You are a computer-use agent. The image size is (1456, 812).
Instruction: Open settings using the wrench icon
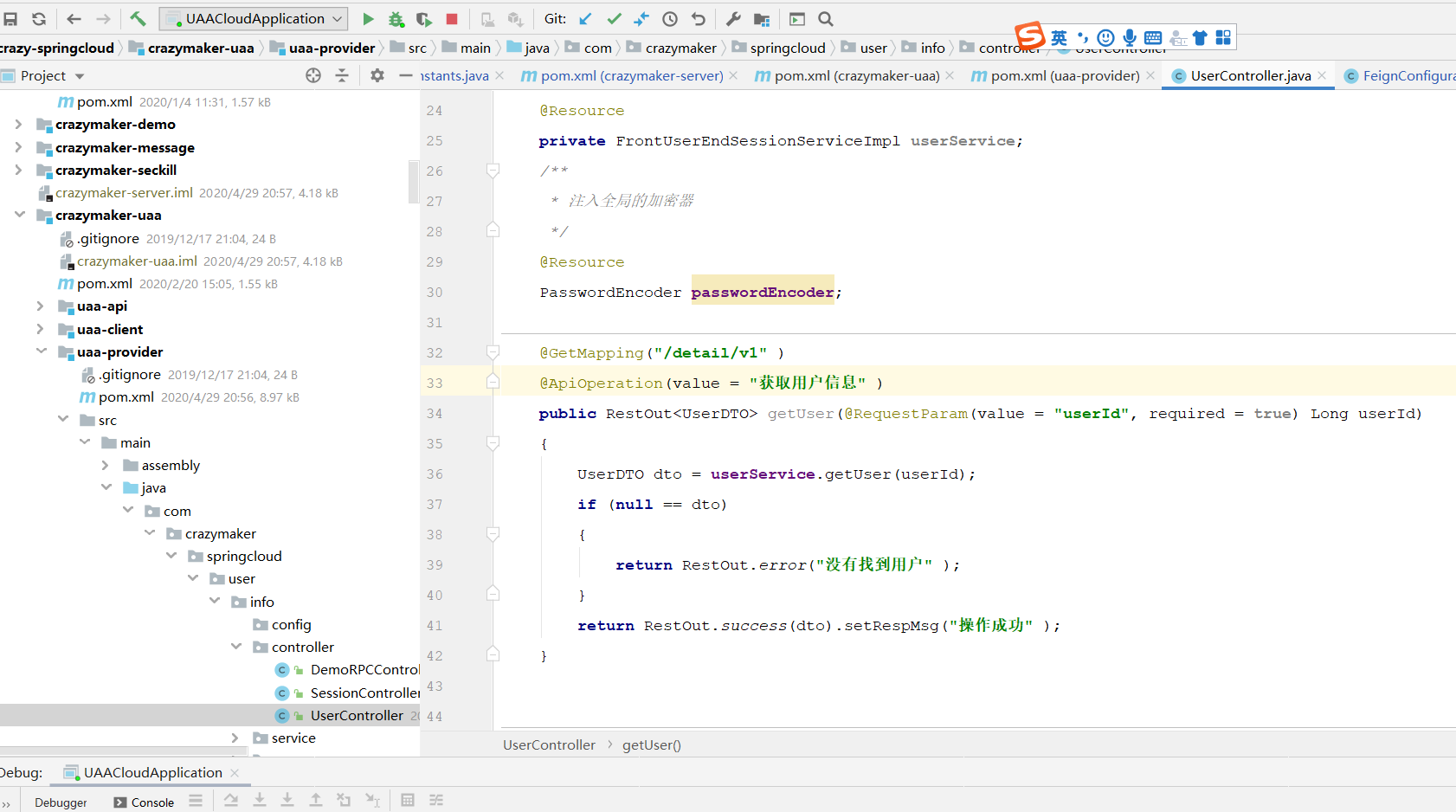point(733,19)
